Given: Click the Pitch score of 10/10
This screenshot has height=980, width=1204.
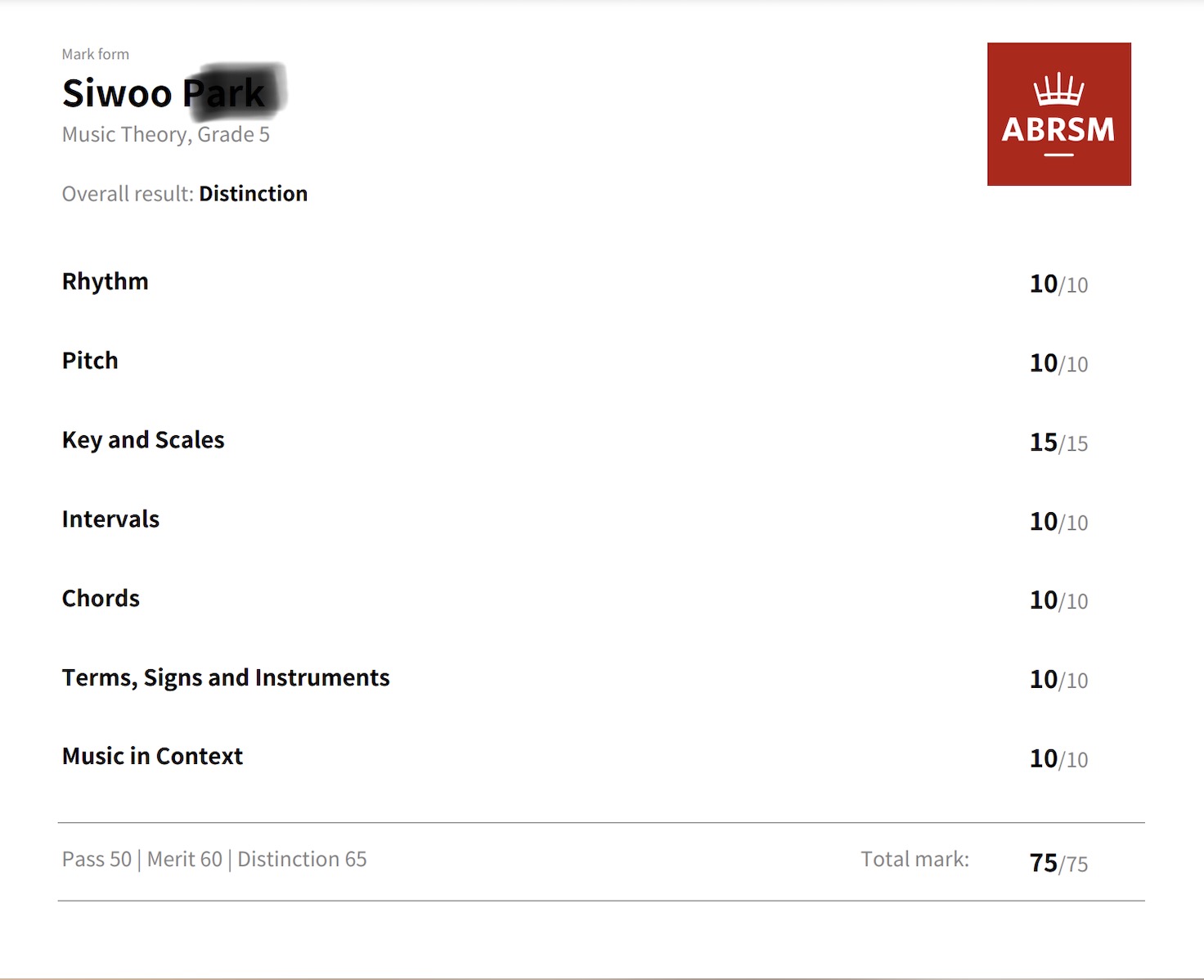Looking at the screenshot, I should tap(1058, 363).
